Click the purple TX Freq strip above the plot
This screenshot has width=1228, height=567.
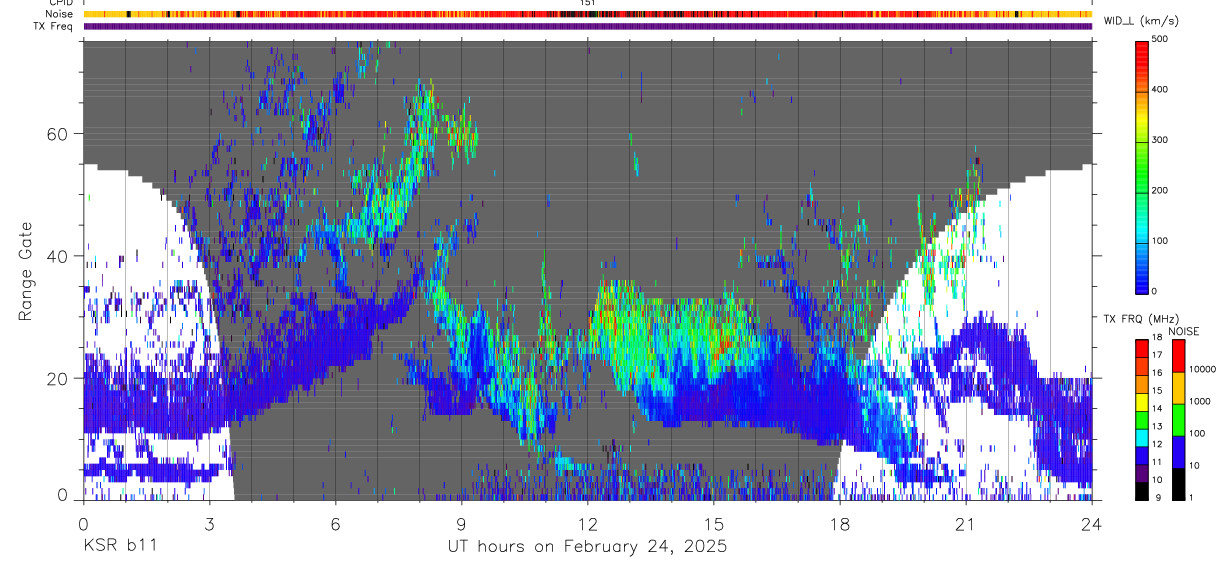587,26
